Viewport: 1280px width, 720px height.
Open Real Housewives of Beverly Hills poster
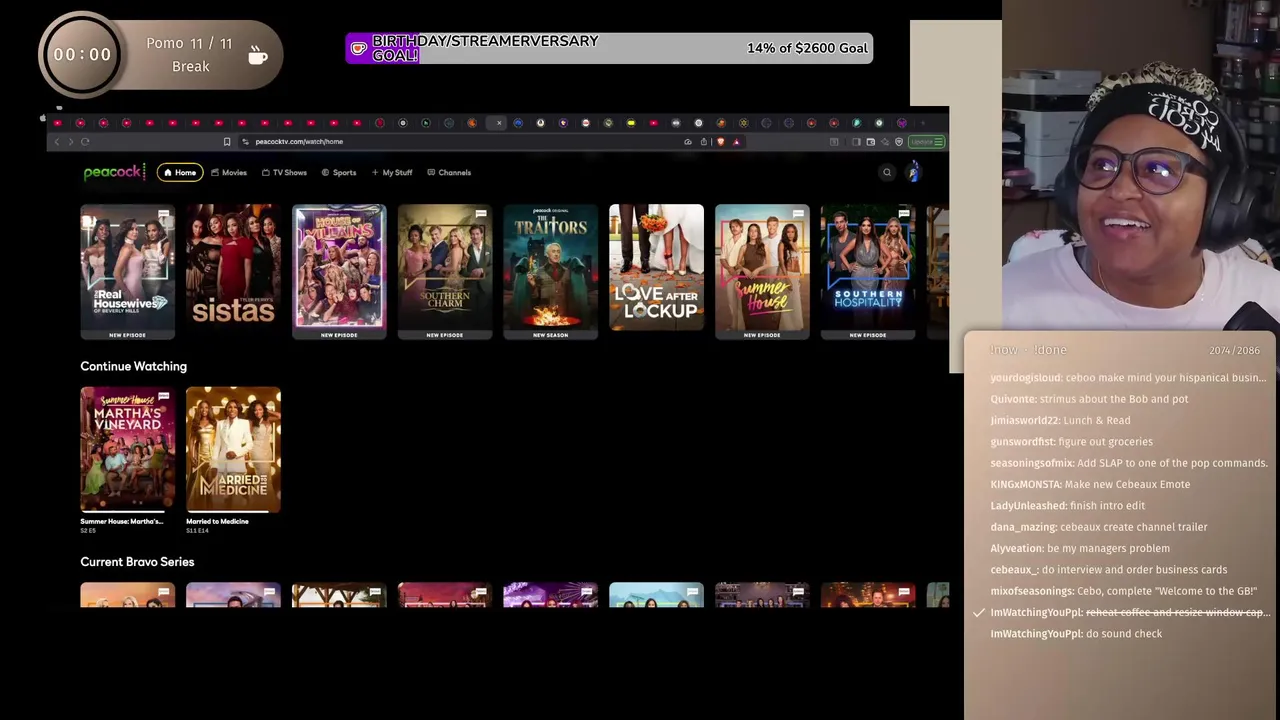(x=127, y=271)
